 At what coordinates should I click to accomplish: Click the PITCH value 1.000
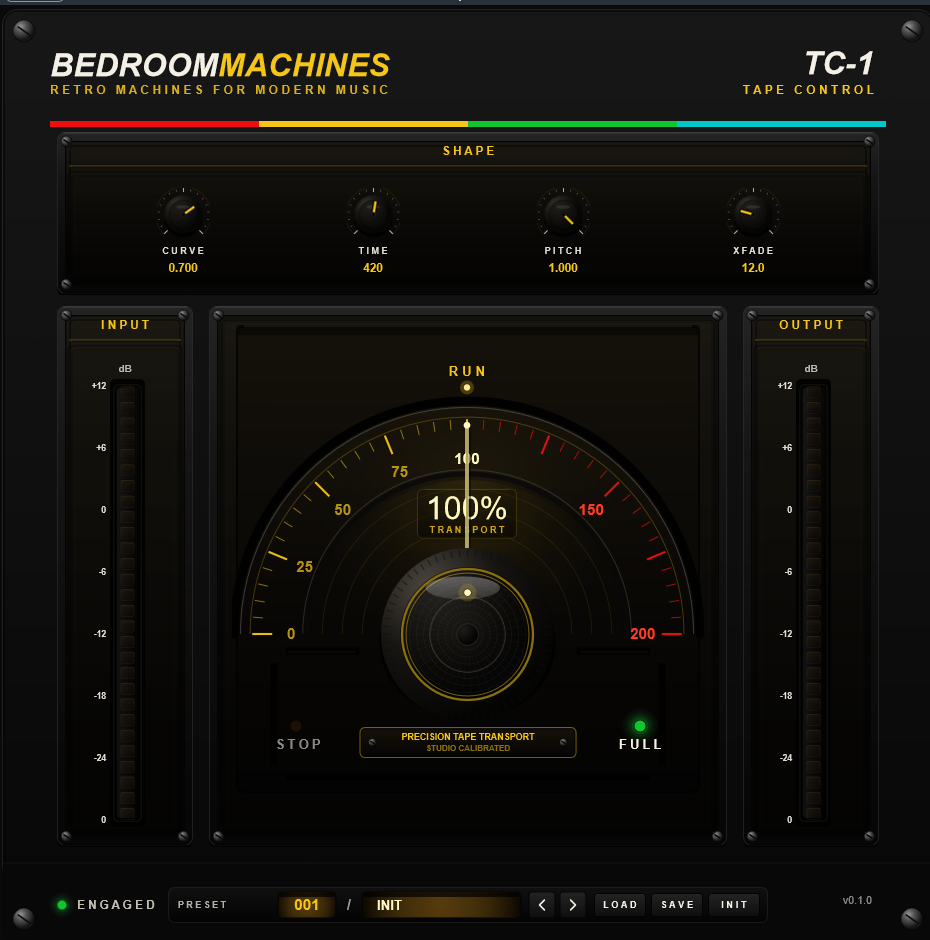[563, 268]
